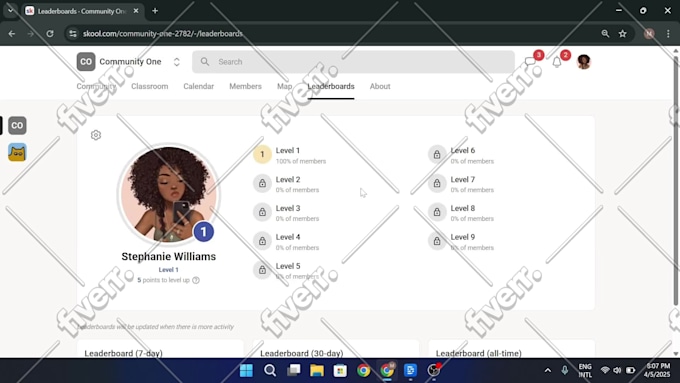The height and width of the screenshot is (383, 680).
Task: Click the page vertical scrollbar
Action: click(676, 180)
